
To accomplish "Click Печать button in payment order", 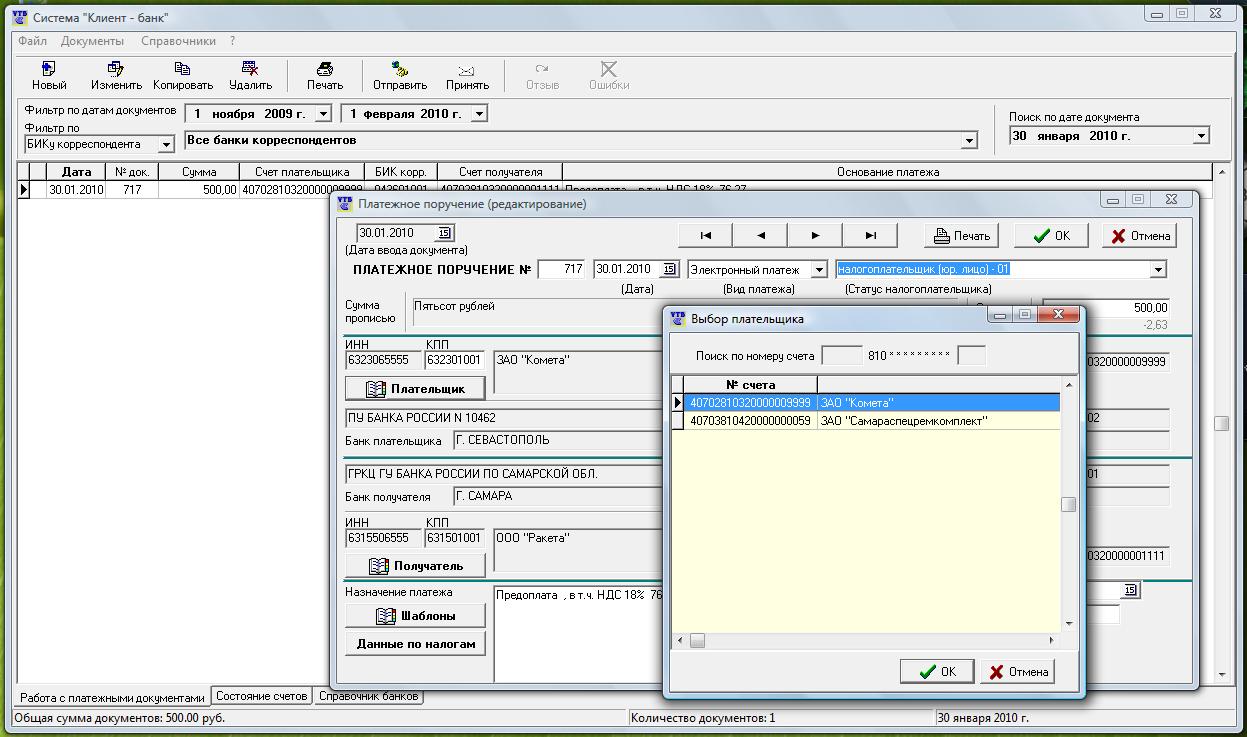I will [961, 236].
